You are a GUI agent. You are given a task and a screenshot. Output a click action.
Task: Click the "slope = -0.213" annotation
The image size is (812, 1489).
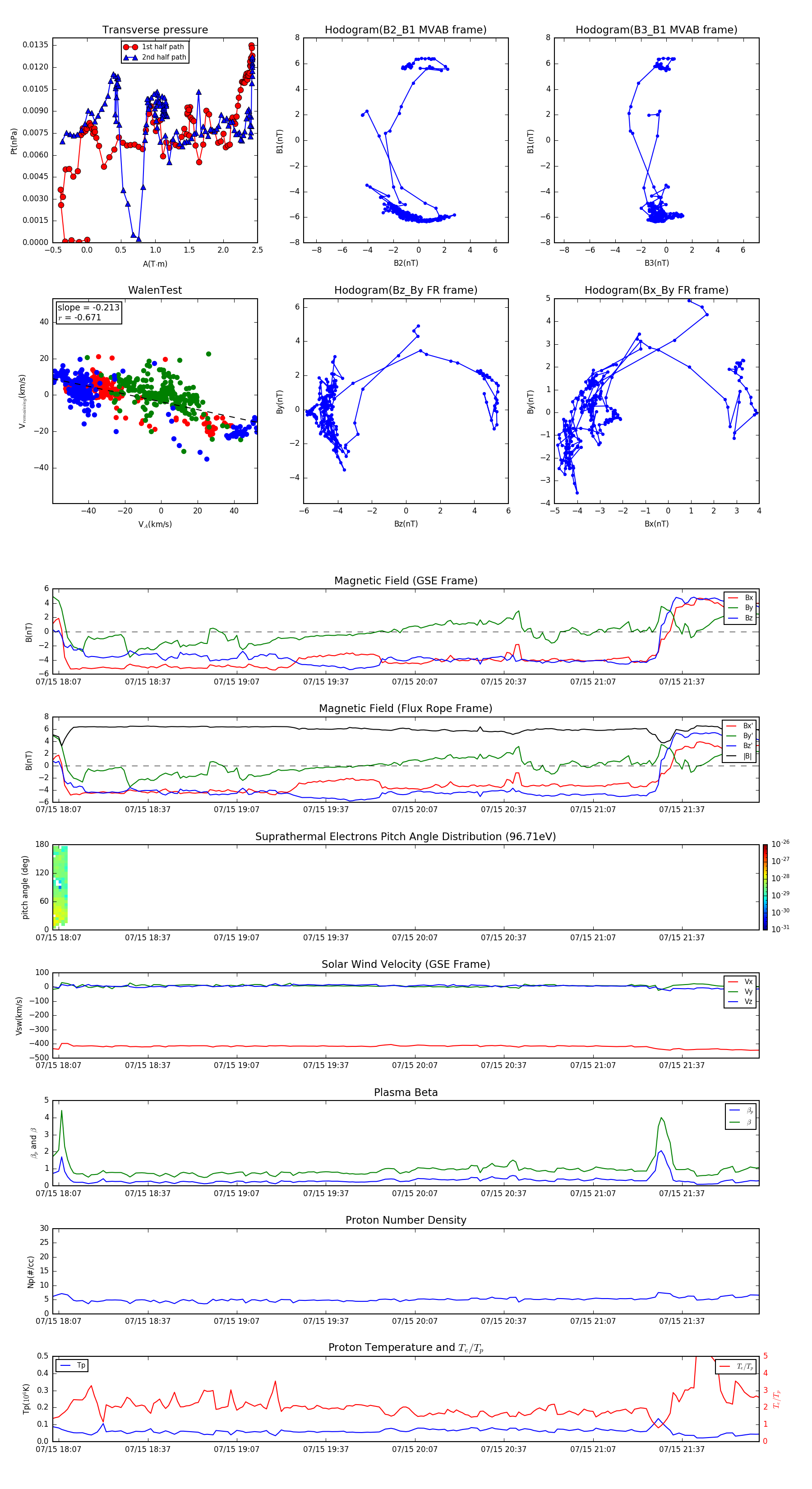(88, 308)
